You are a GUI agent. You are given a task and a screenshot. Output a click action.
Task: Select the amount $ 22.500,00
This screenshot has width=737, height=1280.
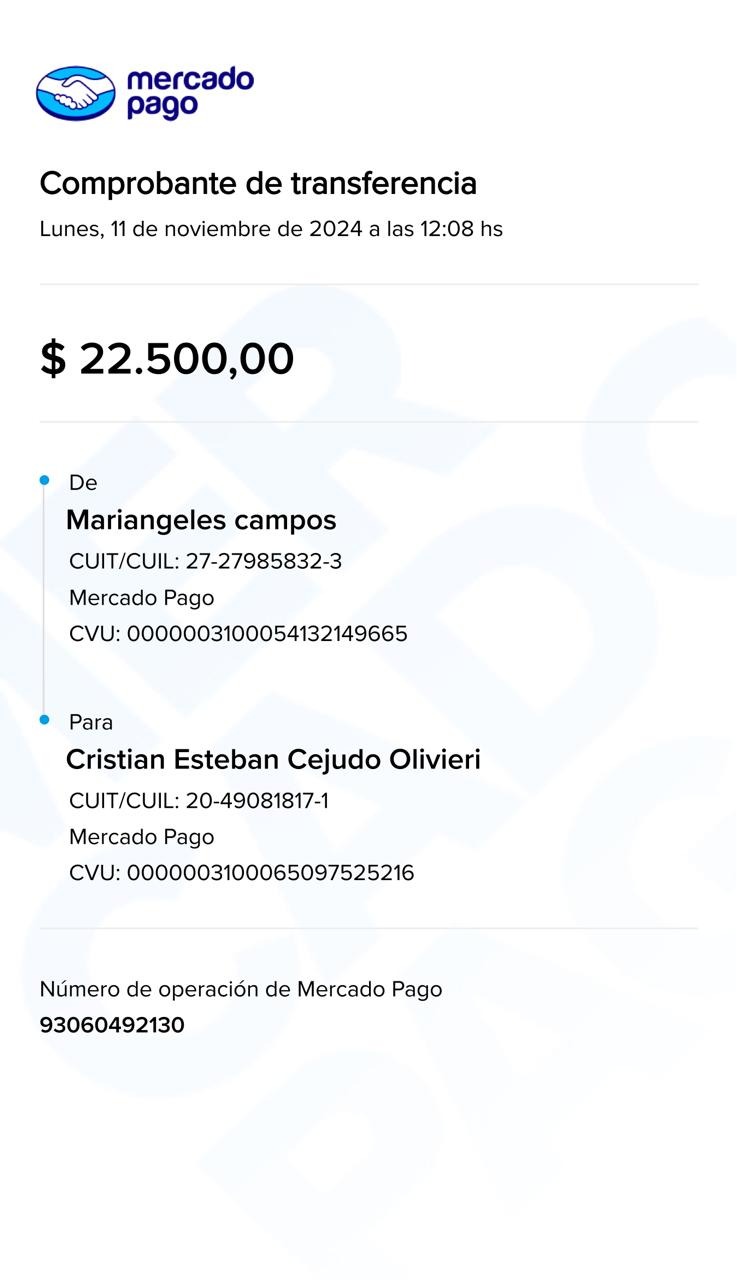pos(167,359)
